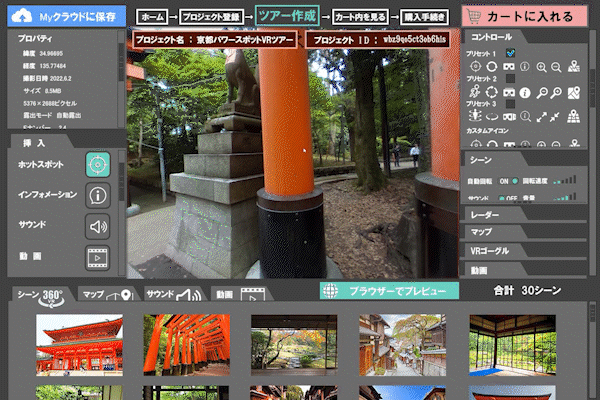Adjust the rotation speed level bars

571,181
